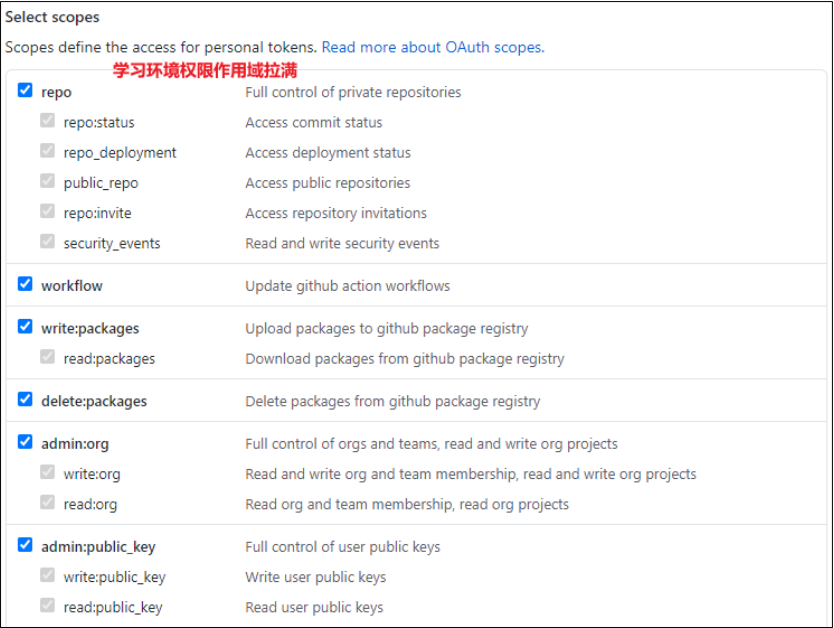Image resolution: width=834 pixels, height=628 pixels.
Task: Uncheck the write:packages scope checkbox
Action: click(25, 327)
